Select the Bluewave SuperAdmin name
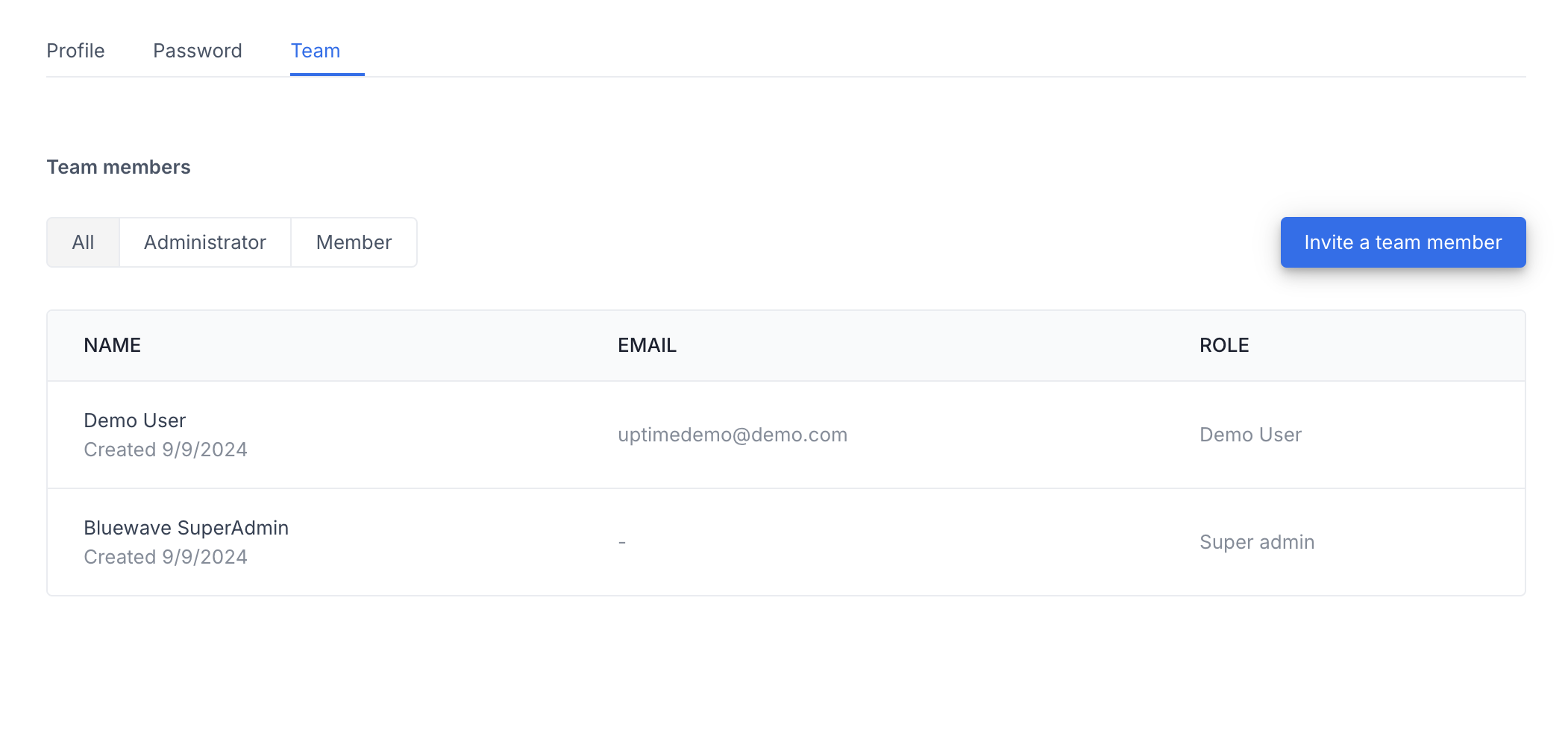This screenshot has height=756, width=1568. pyautogui.click(x=186, y=528)
